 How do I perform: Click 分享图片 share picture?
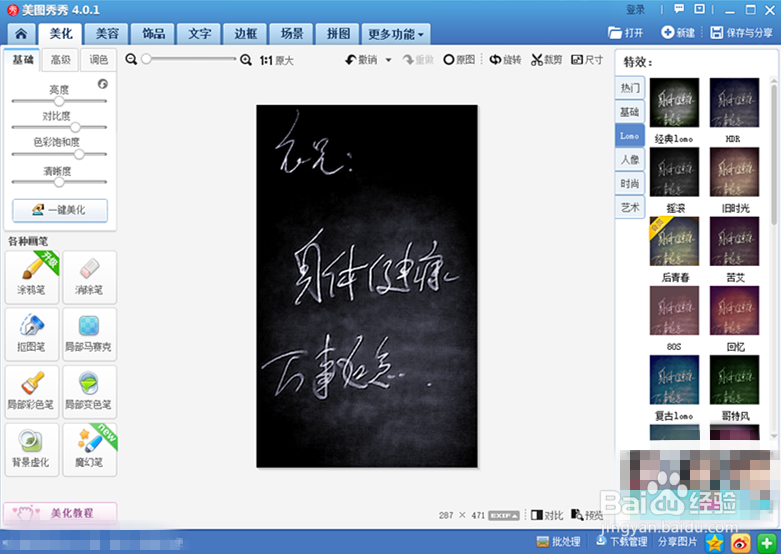(677, 542)
